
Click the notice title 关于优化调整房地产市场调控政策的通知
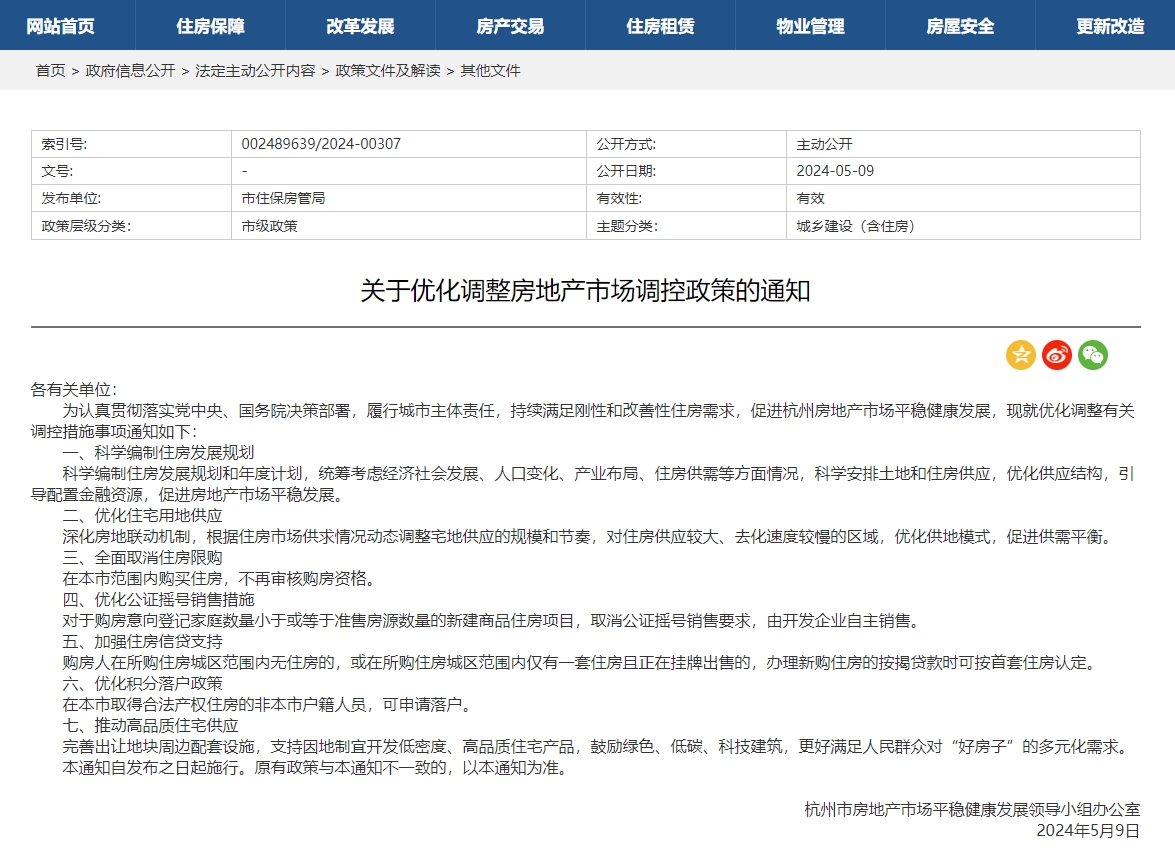coord(585,291)
